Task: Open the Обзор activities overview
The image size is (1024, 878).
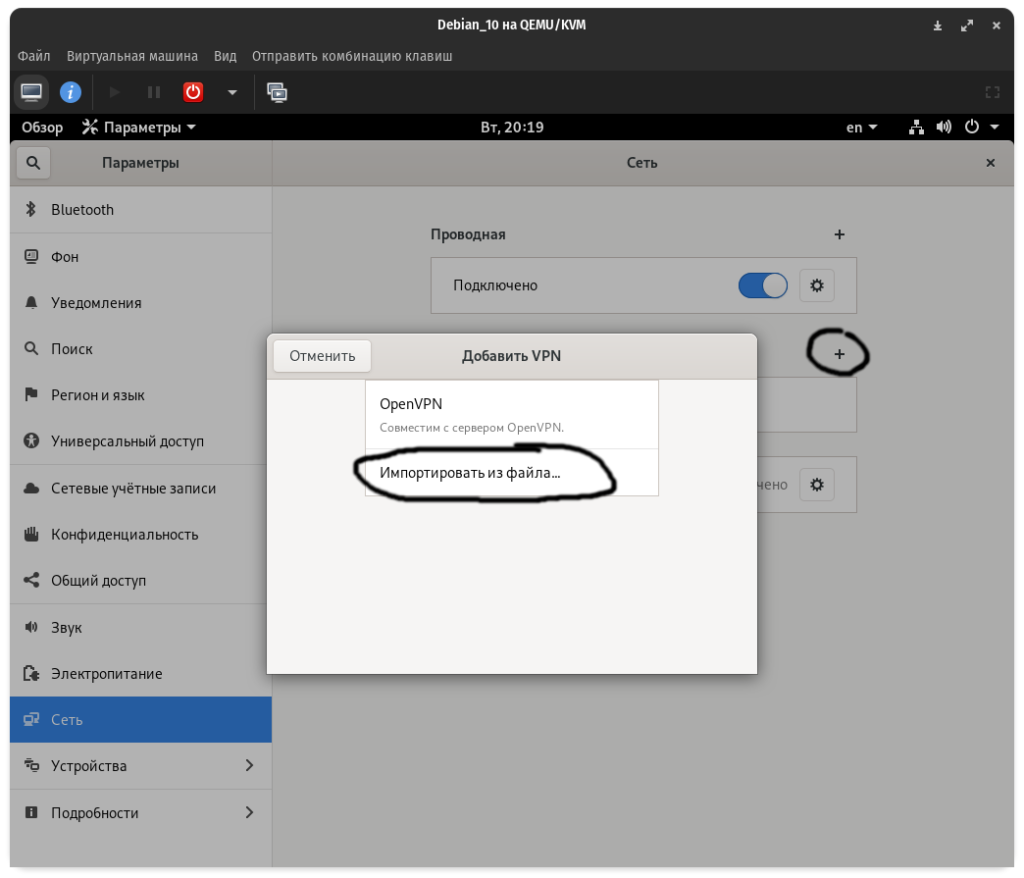Action: click(42, 127)
